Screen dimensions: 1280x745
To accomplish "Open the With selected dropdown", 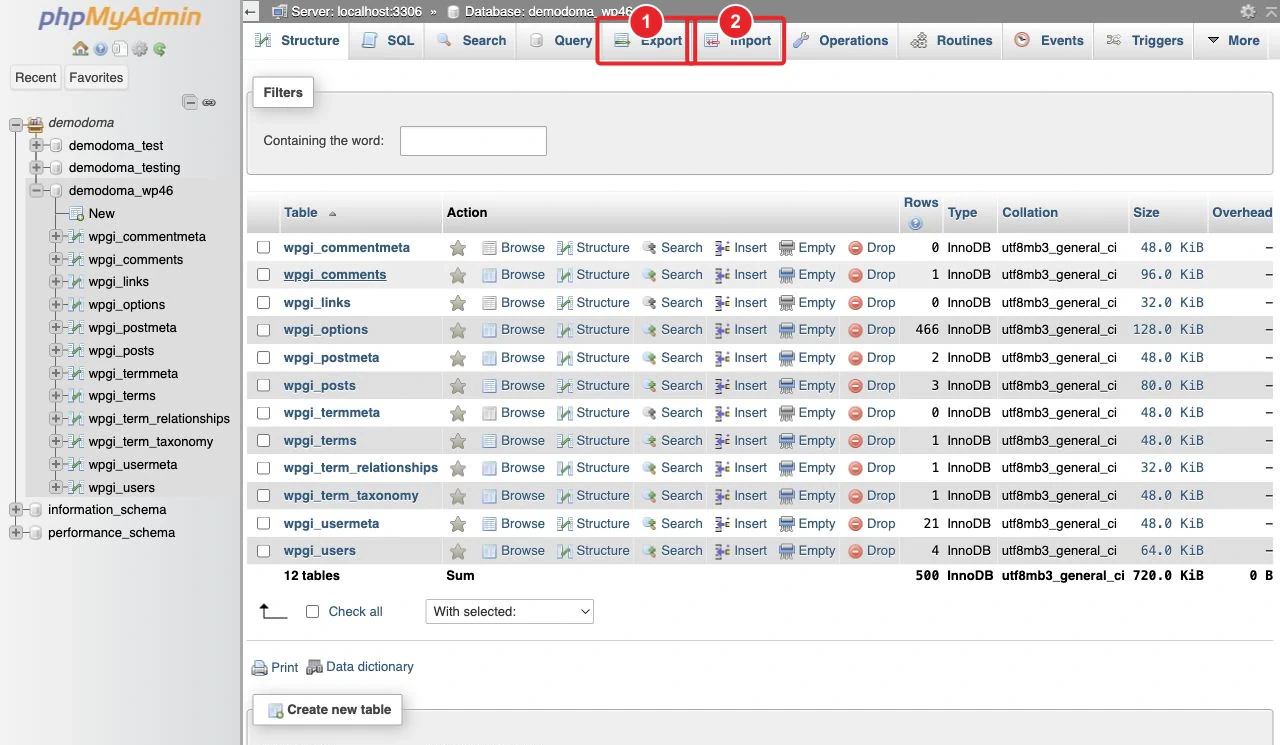I will (509, 611).
